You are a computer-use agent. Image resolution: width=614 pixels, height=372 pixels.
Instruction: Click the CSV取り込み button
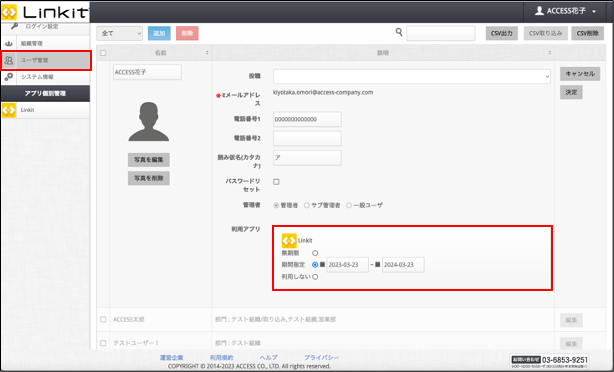click(x=545, y=33)
